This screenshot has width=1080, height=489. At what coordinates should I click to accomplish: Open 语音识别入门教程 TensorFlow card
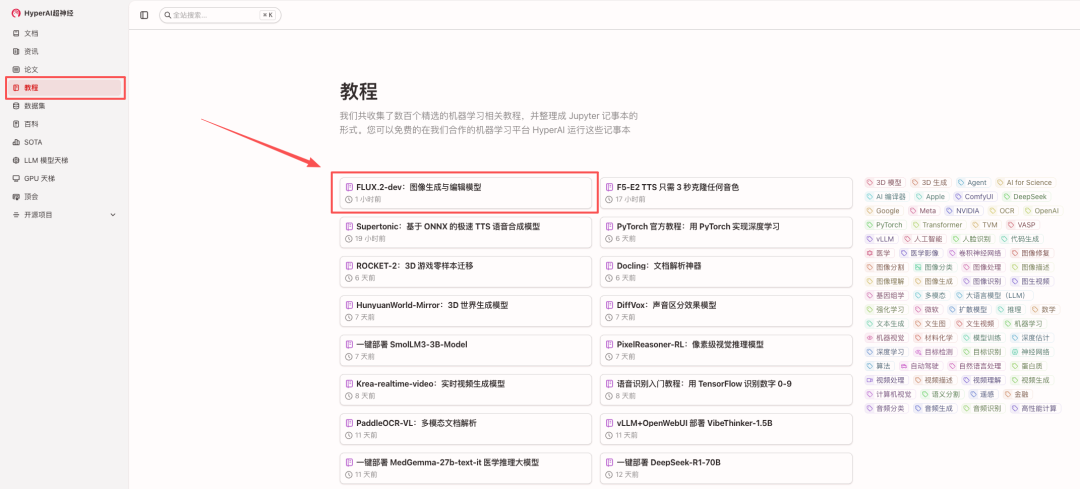725,389
